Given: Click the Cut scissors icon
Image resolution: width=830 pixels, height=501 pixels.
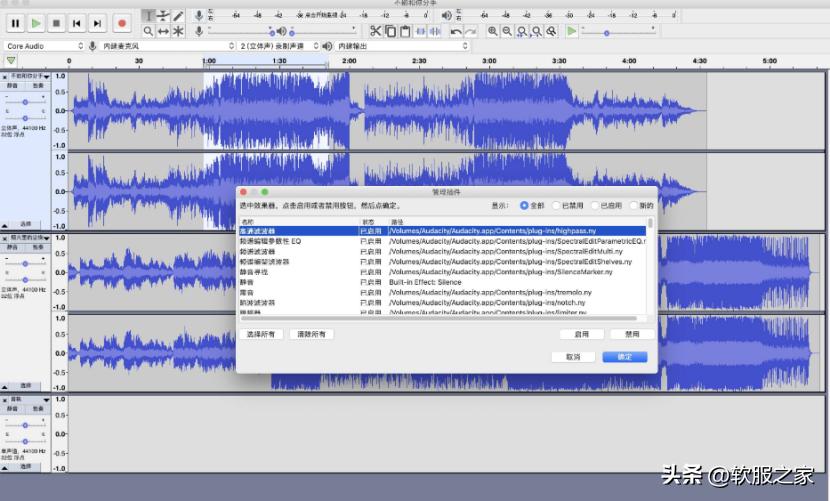Looking at the screenshot, I should [376, 31].
